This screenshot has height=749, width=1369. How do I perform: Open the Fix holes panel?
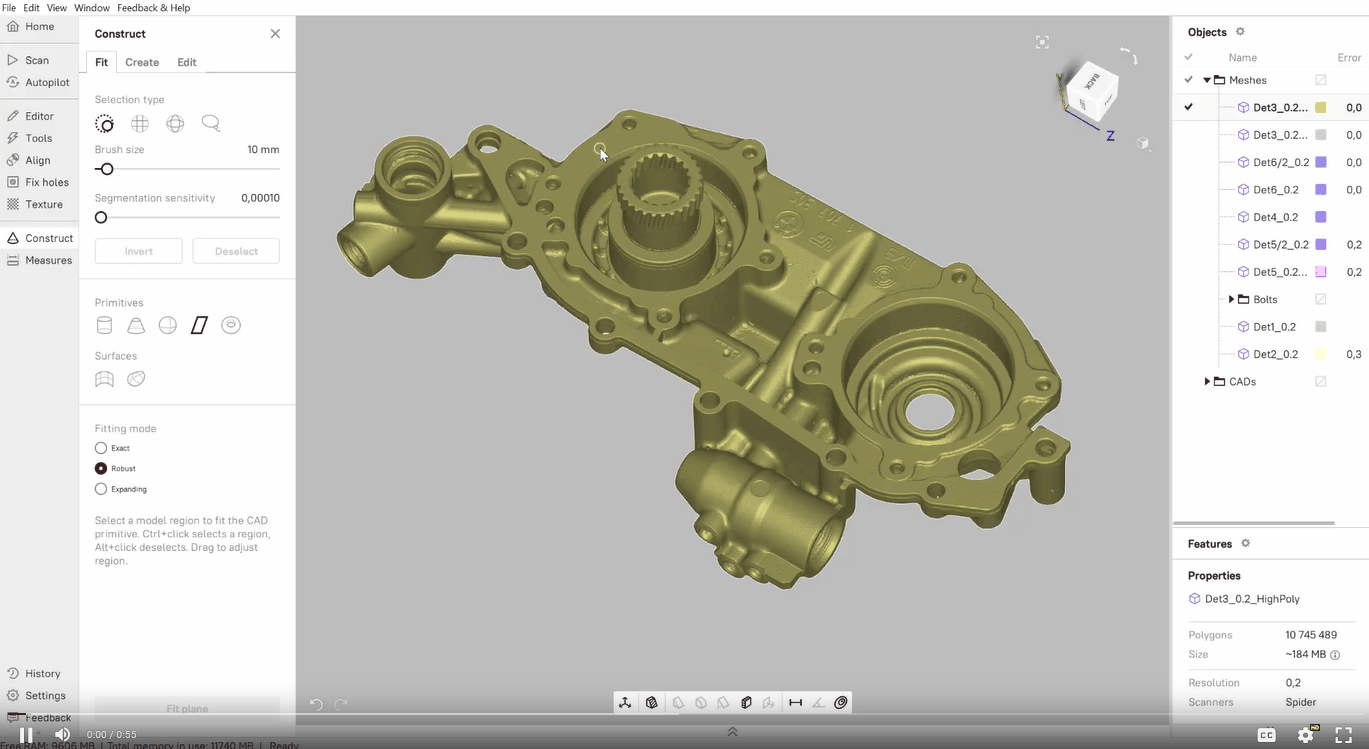click(38, 182)
